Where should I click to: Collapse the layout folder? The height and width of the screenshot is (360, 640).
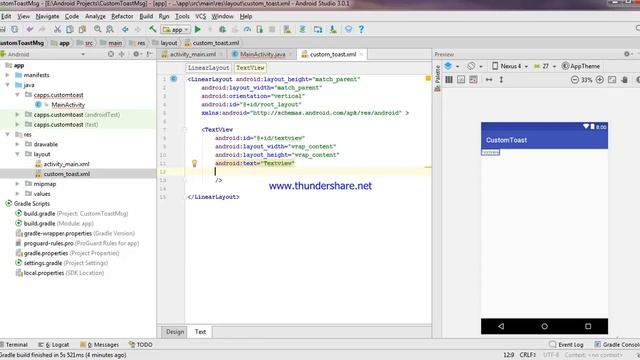point(17,154)
